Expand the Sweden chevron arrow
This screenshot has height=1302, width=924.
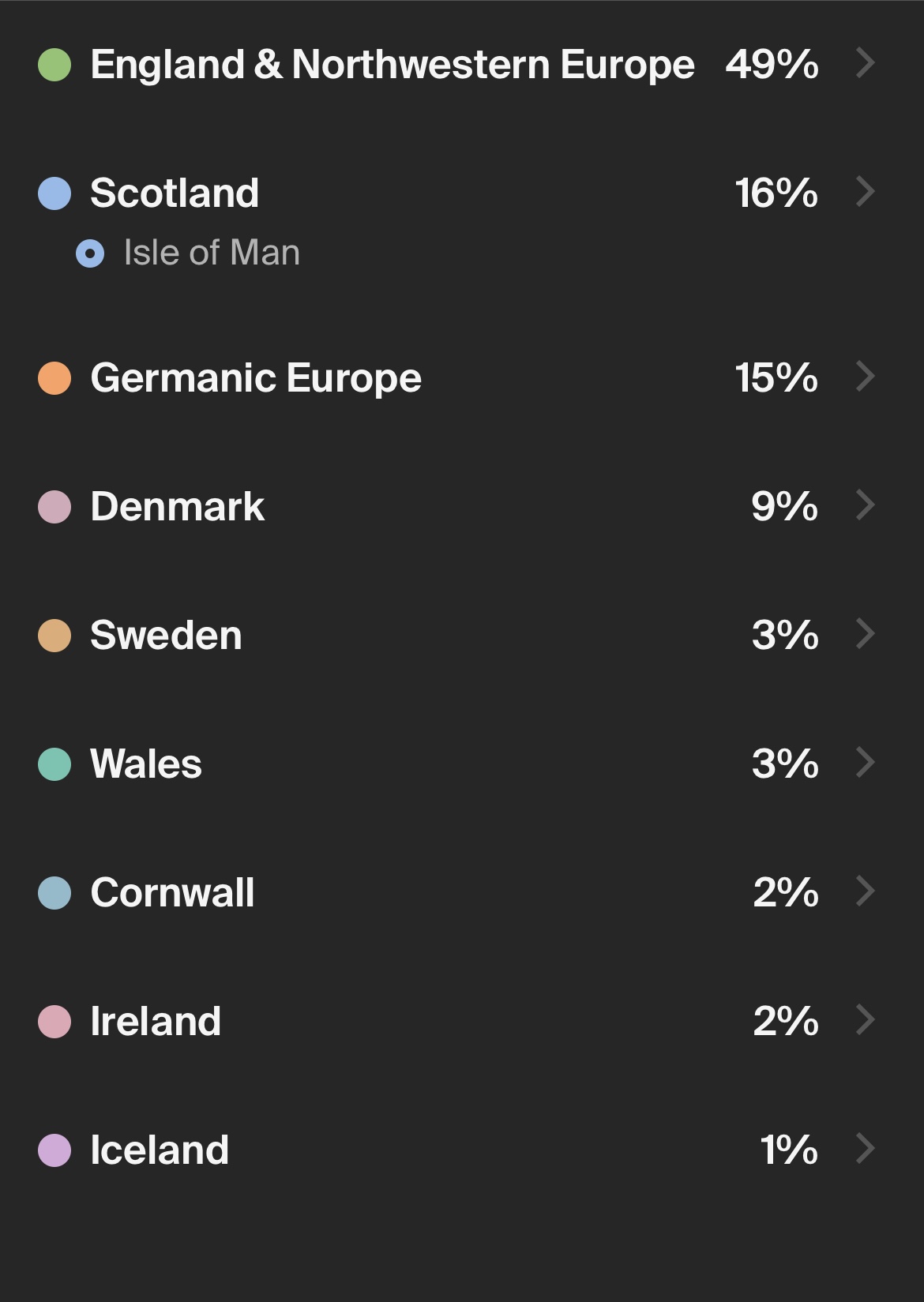pyautogui.click(x=866, y=634)
